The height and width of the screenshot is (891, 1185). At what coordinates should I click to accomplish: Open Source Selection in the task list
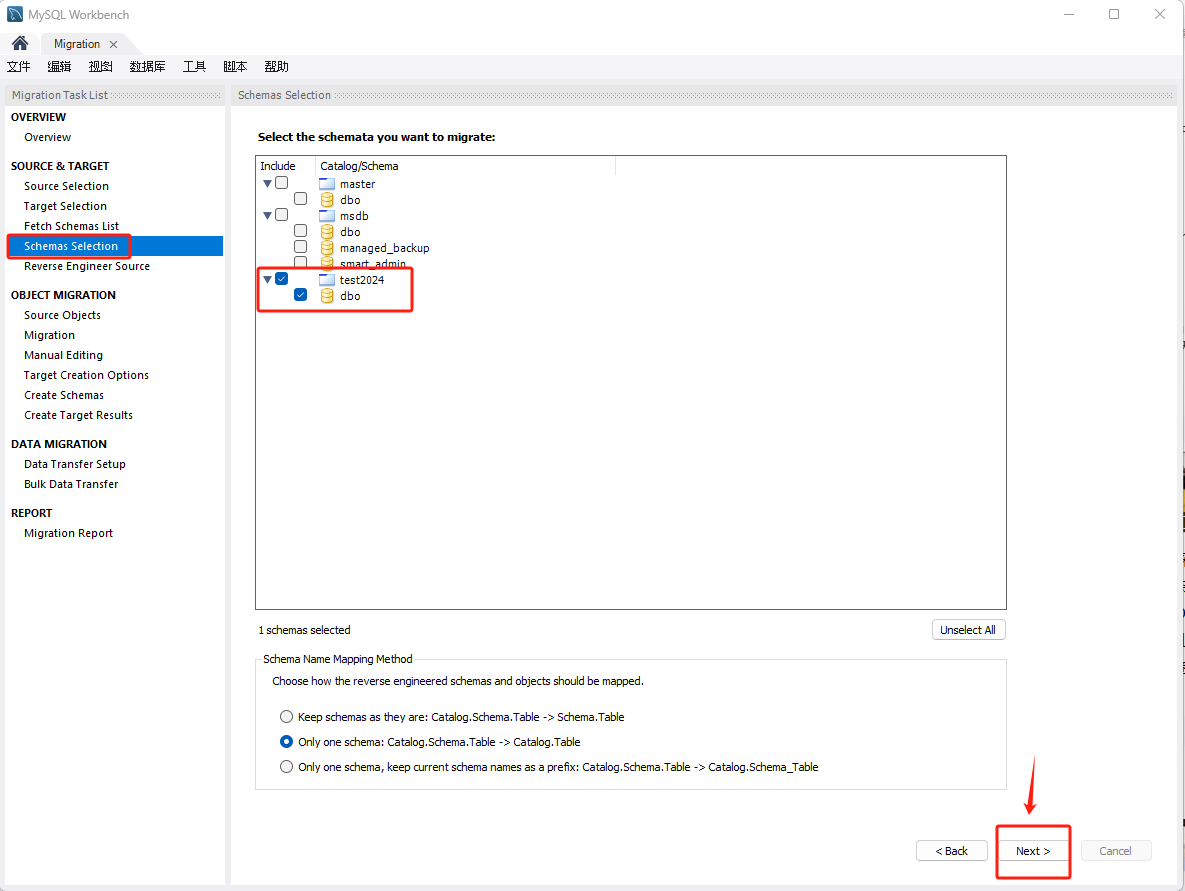[x=66, y=186]
